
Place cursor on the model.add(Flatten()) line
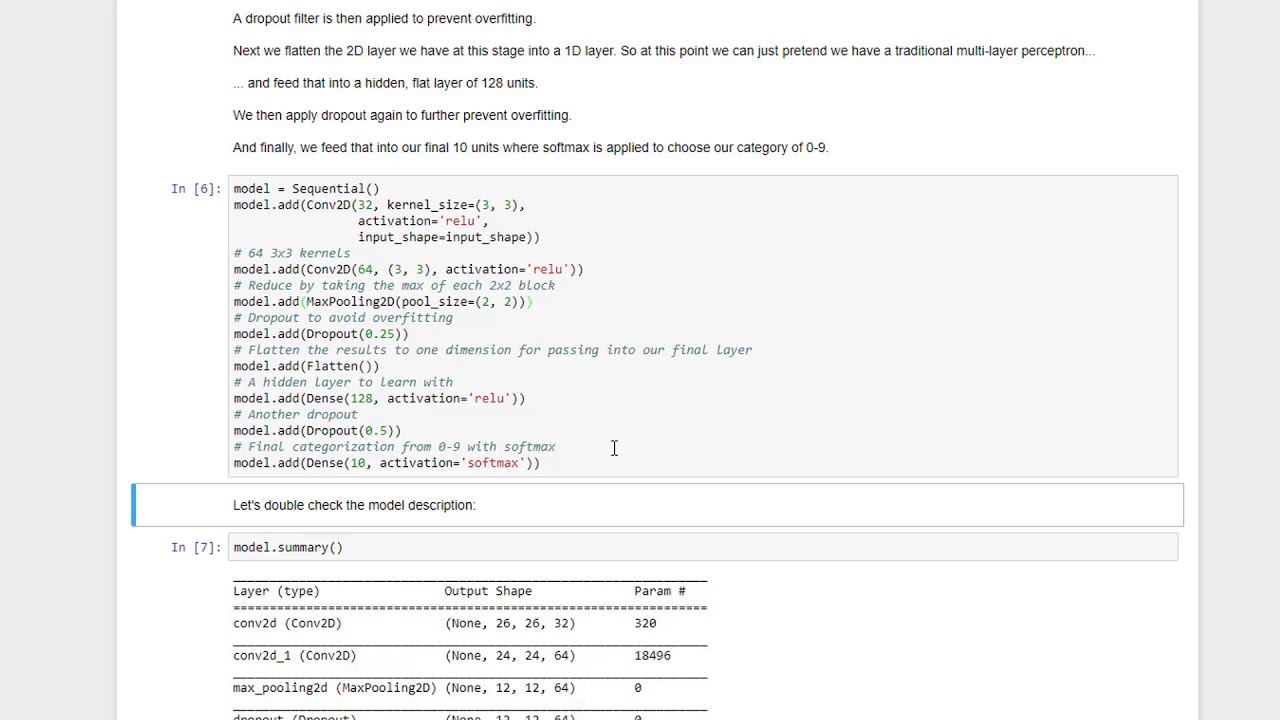point(306,366)
